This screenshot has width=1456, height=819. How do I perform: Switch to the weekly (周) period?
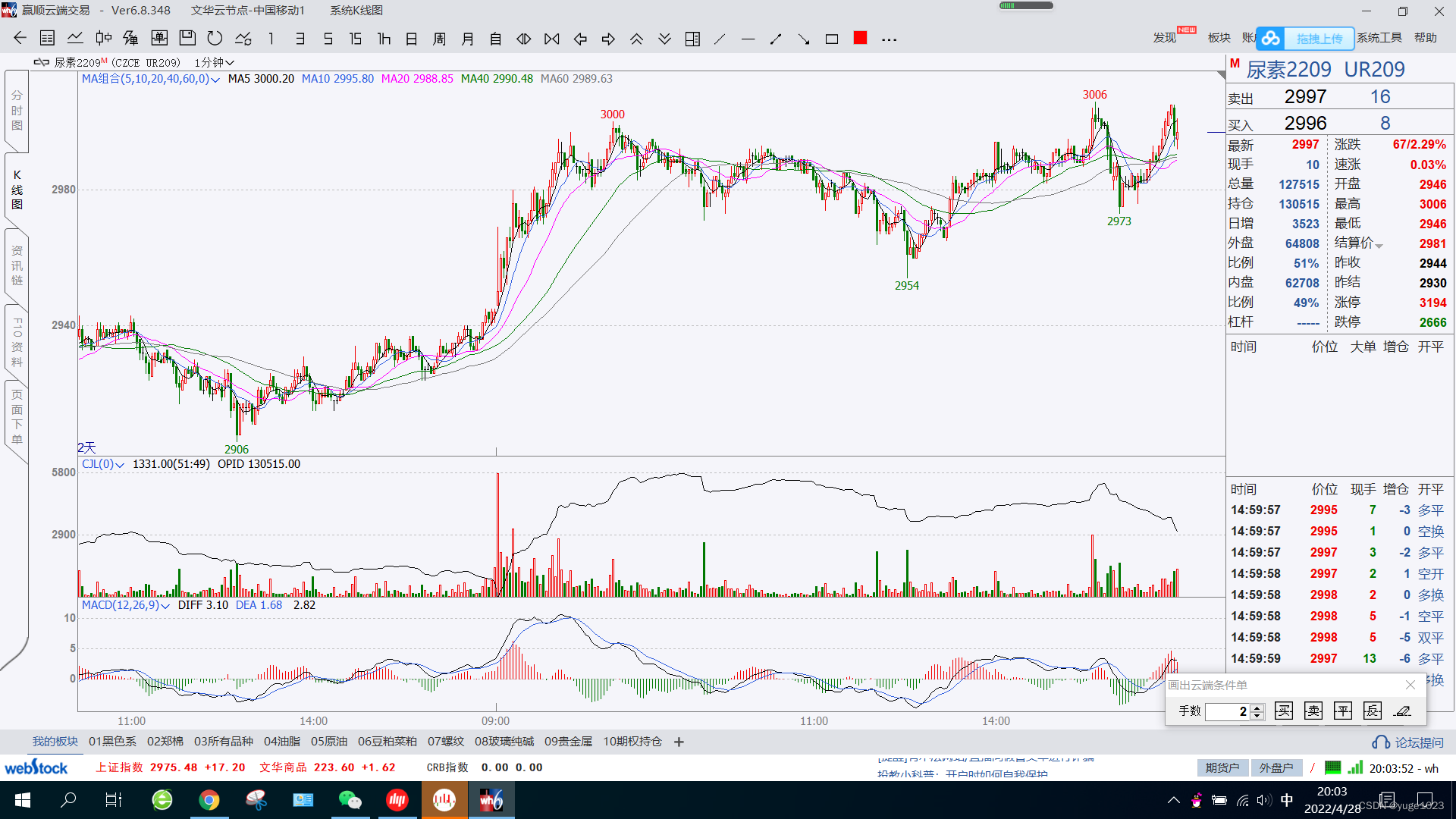[x=440, y=39]
